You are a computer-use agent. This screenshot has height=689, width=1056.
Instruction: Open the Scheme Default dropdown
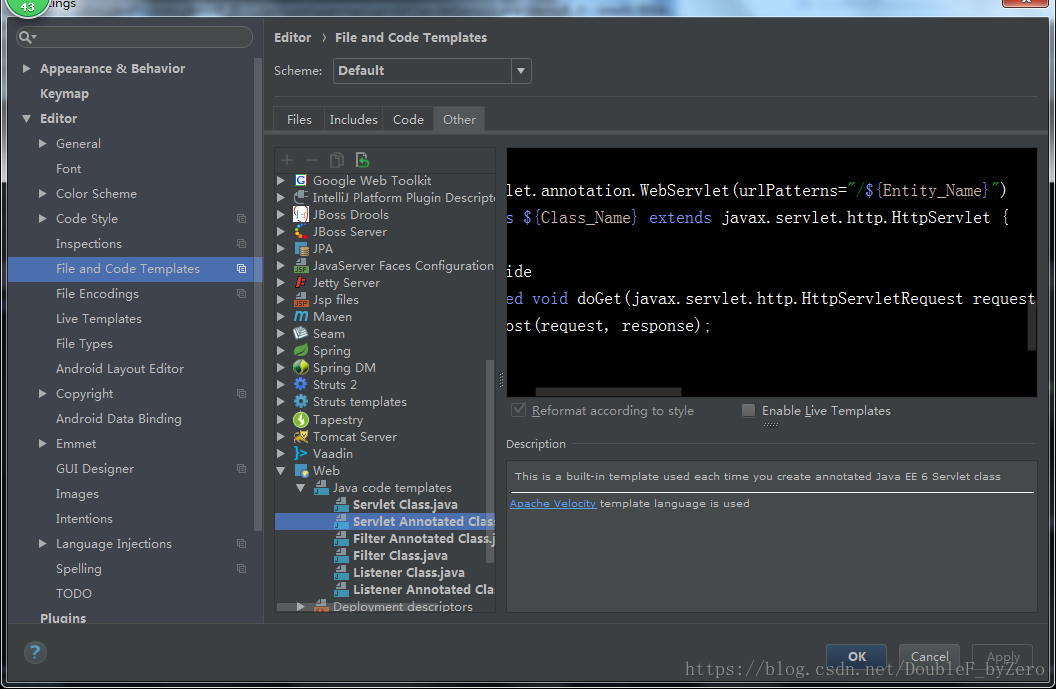click(521, 71)
